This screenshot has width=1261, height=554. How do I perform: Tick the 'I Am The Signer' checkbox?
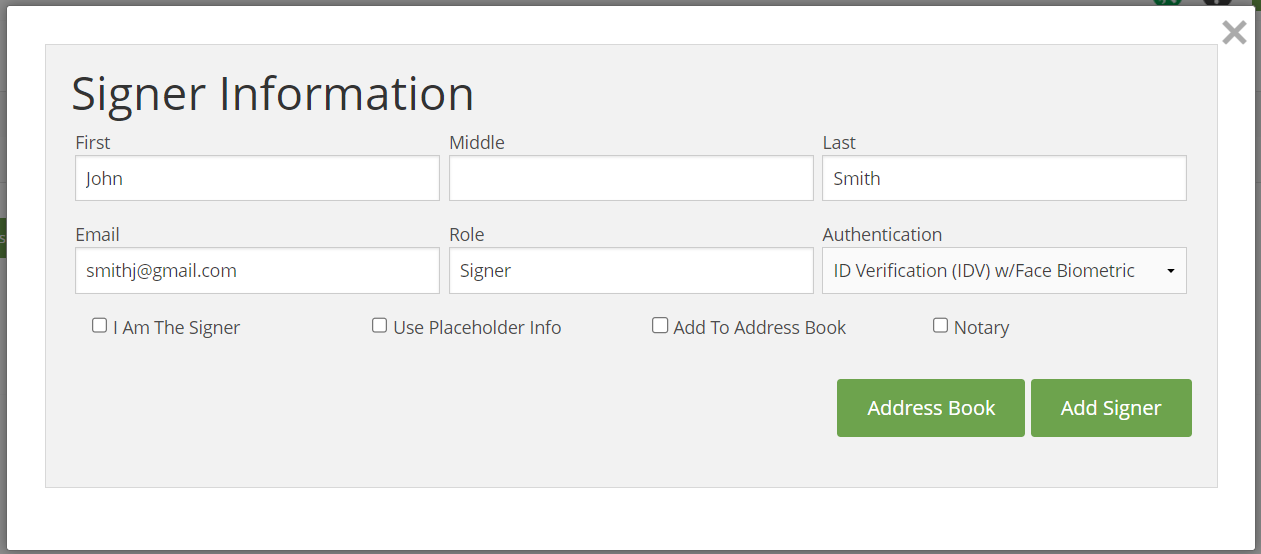(99, 326)
